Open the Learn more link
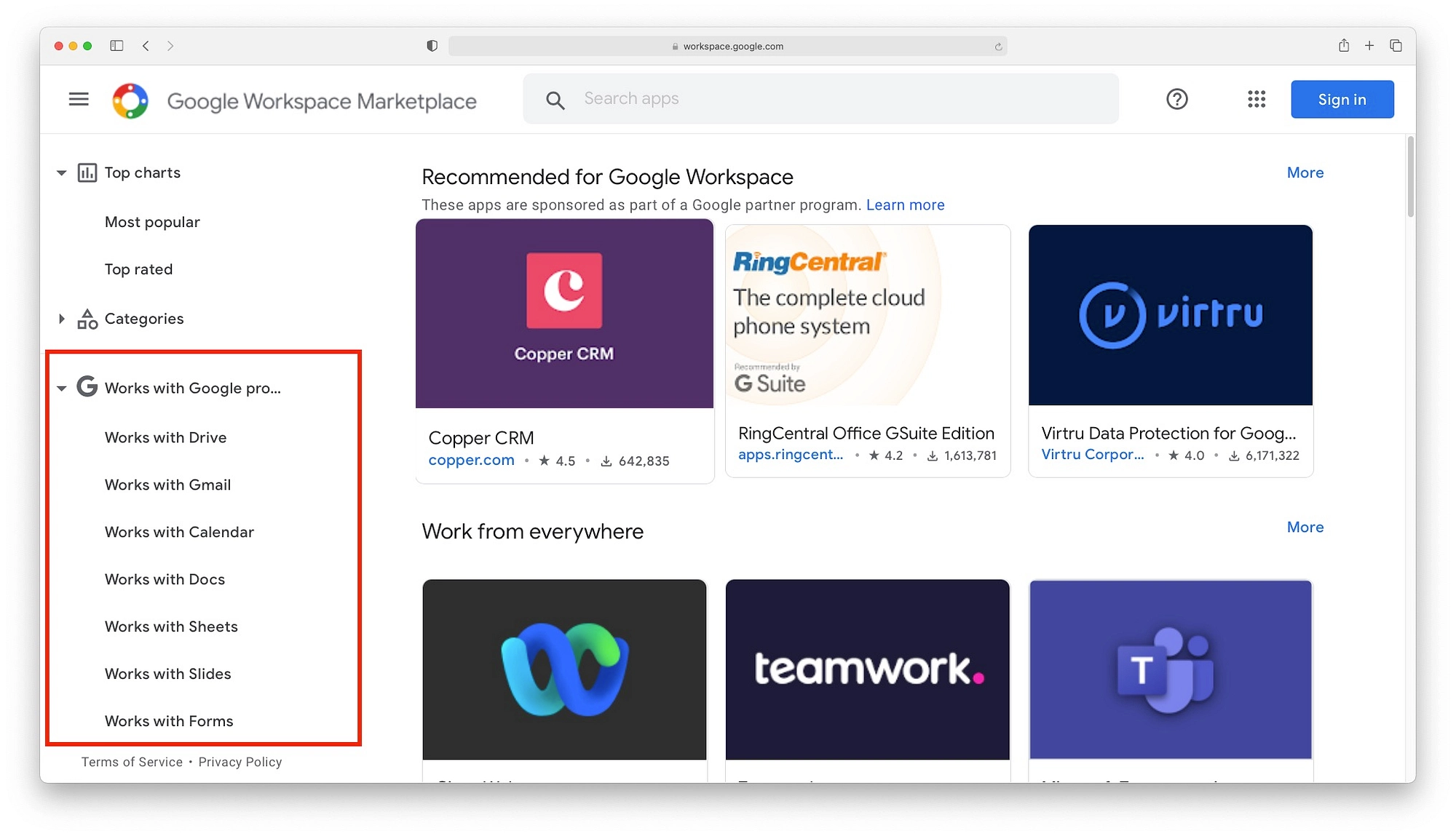 [x=905, y=205]
